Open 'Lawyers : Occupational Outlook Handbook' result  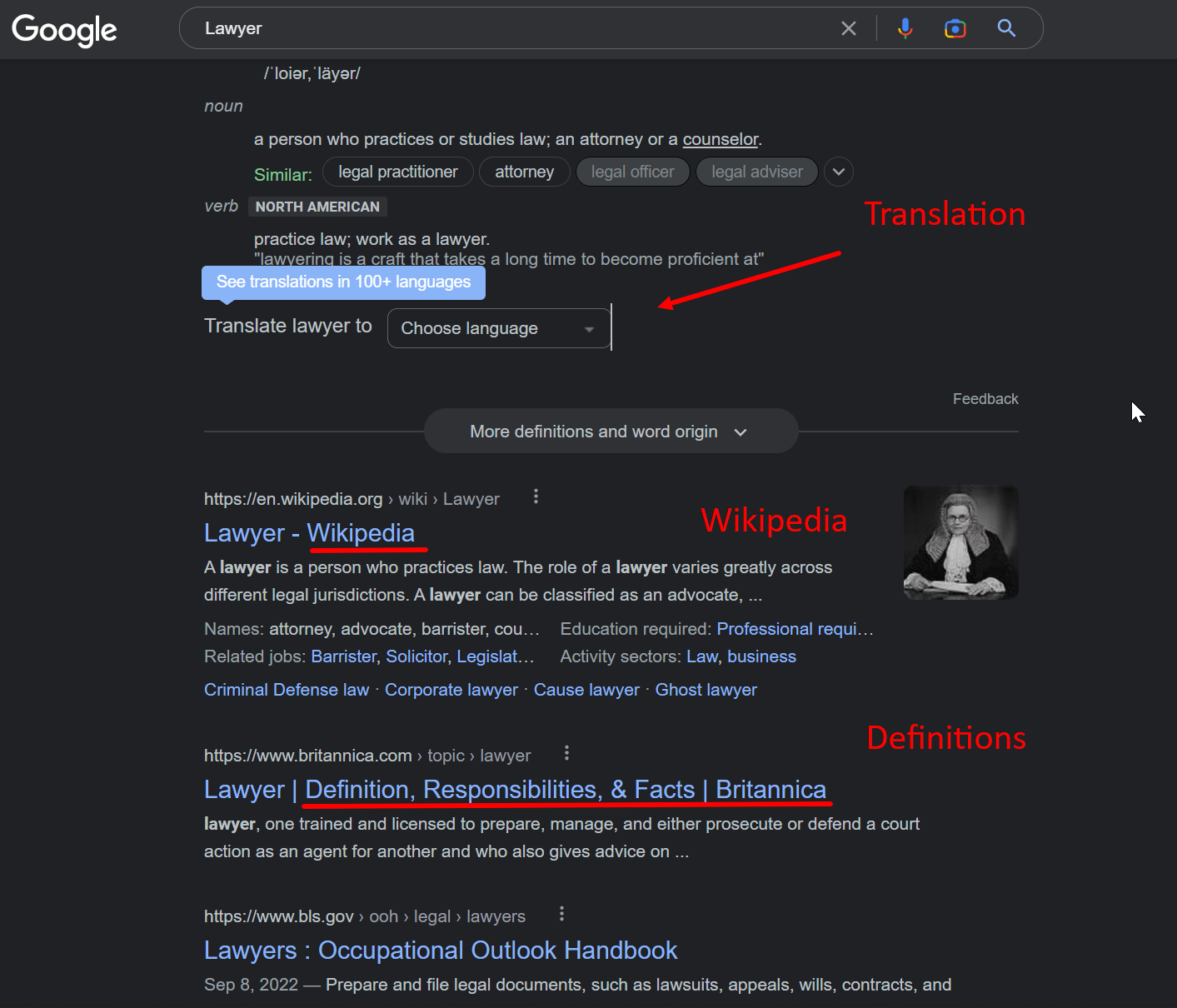click(x=441, y=951)
